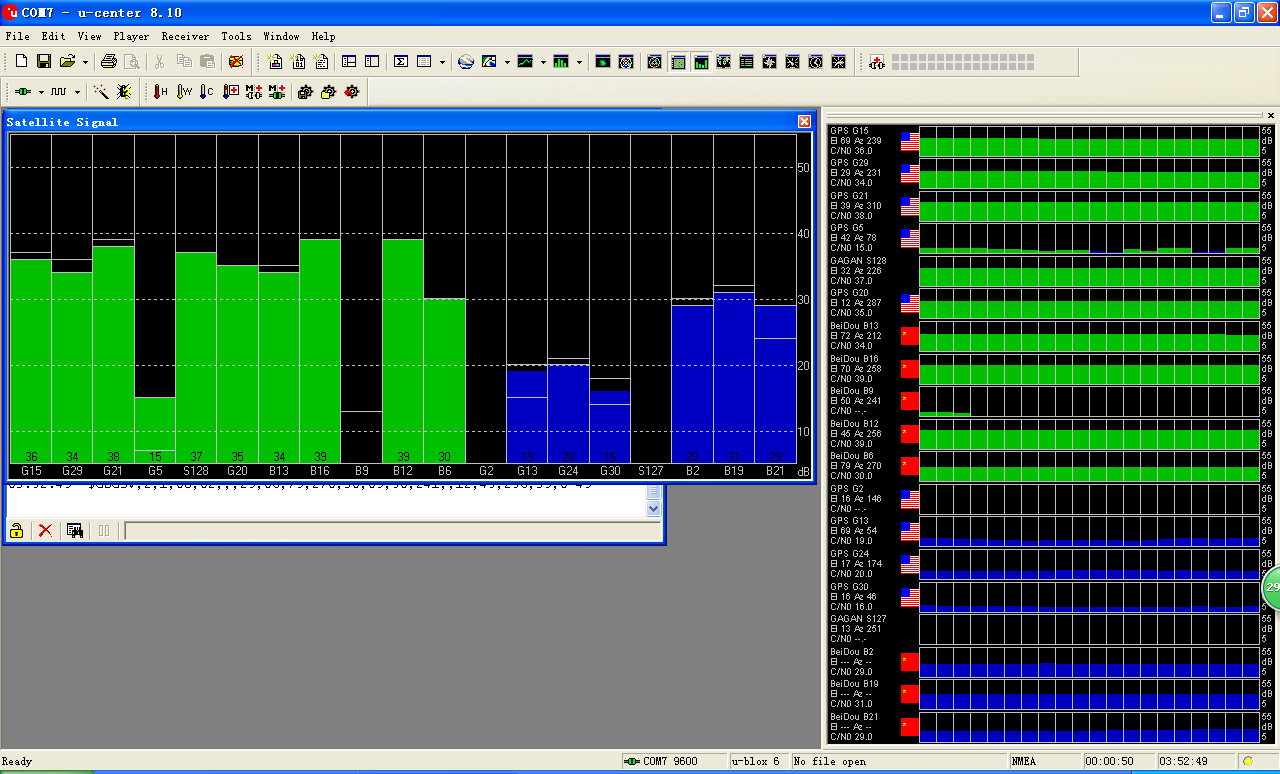Open the View menu
Viewport: 1280px width, 774px height.
tap(89, 36)
